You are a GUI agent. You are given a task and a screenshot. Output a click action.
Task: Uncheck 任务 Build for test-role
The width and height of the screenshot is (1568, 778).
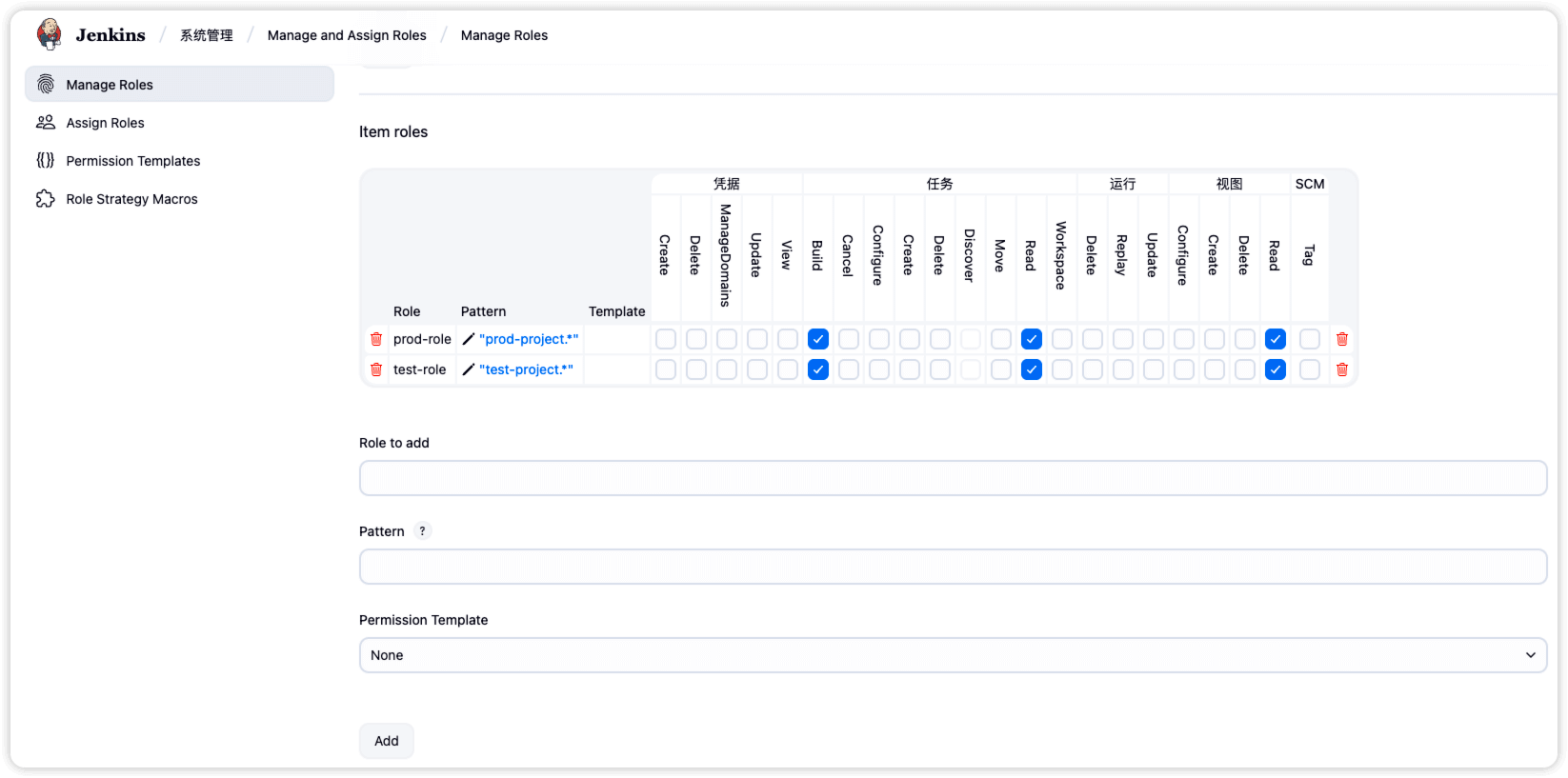point(818,369)
